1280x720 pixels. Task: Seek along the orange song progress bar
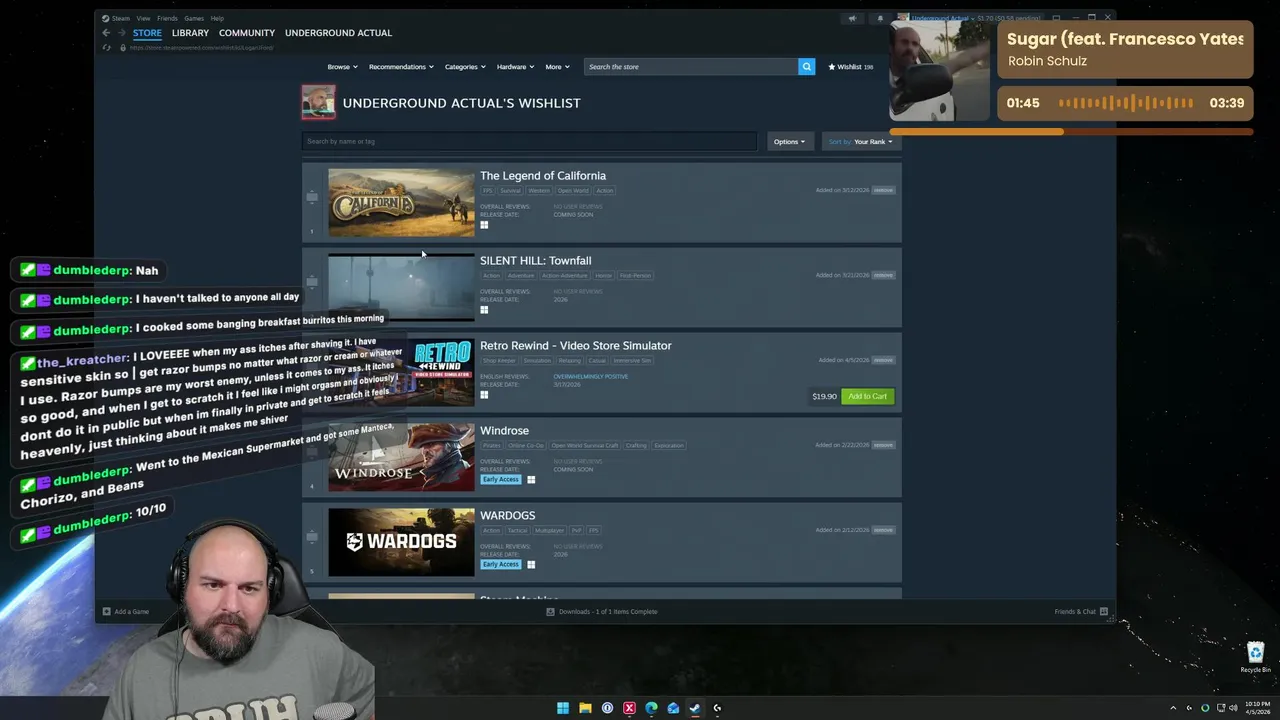[1070, 131]
